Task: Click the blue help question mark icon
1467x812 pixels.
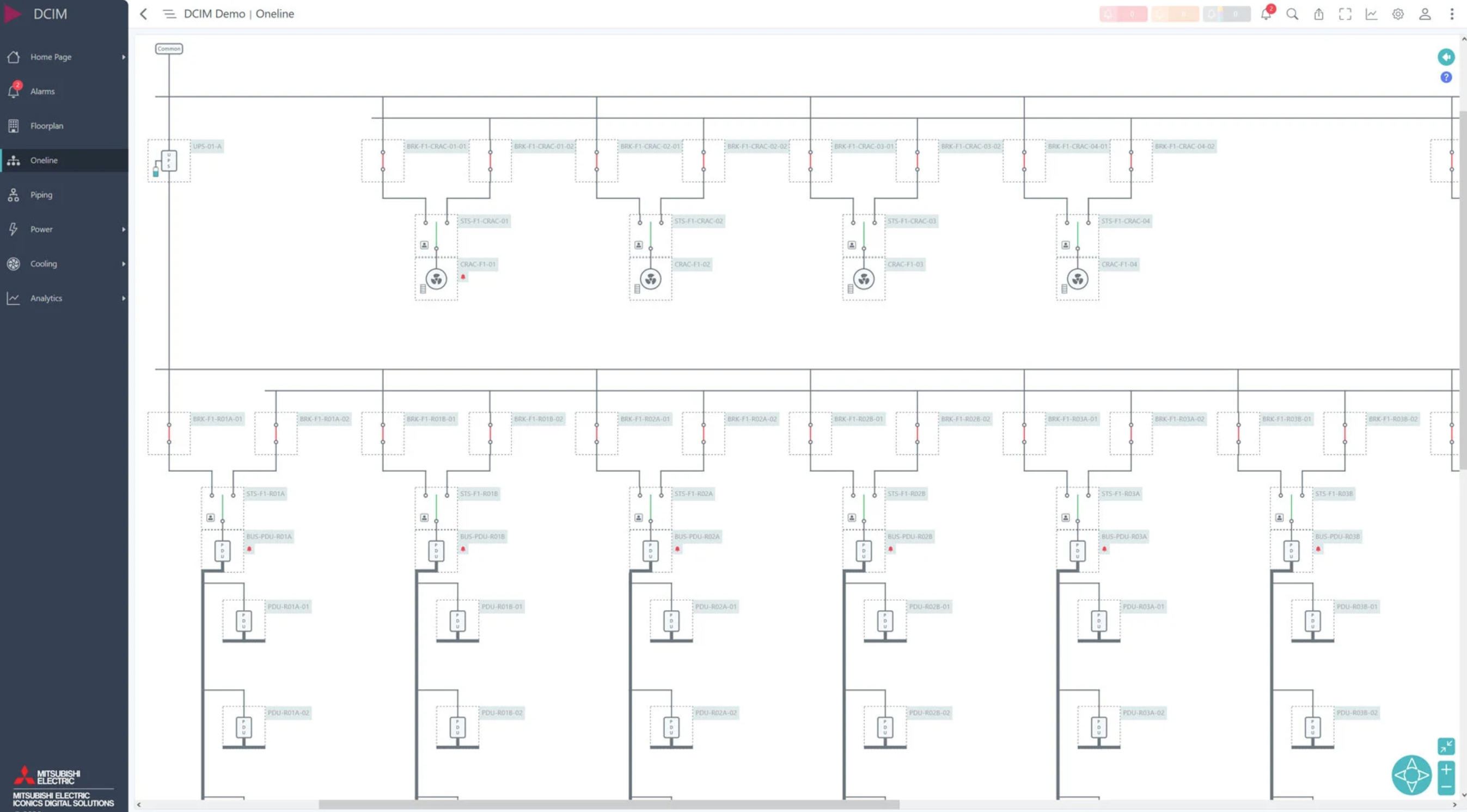Action: [x=1446, y=77]
